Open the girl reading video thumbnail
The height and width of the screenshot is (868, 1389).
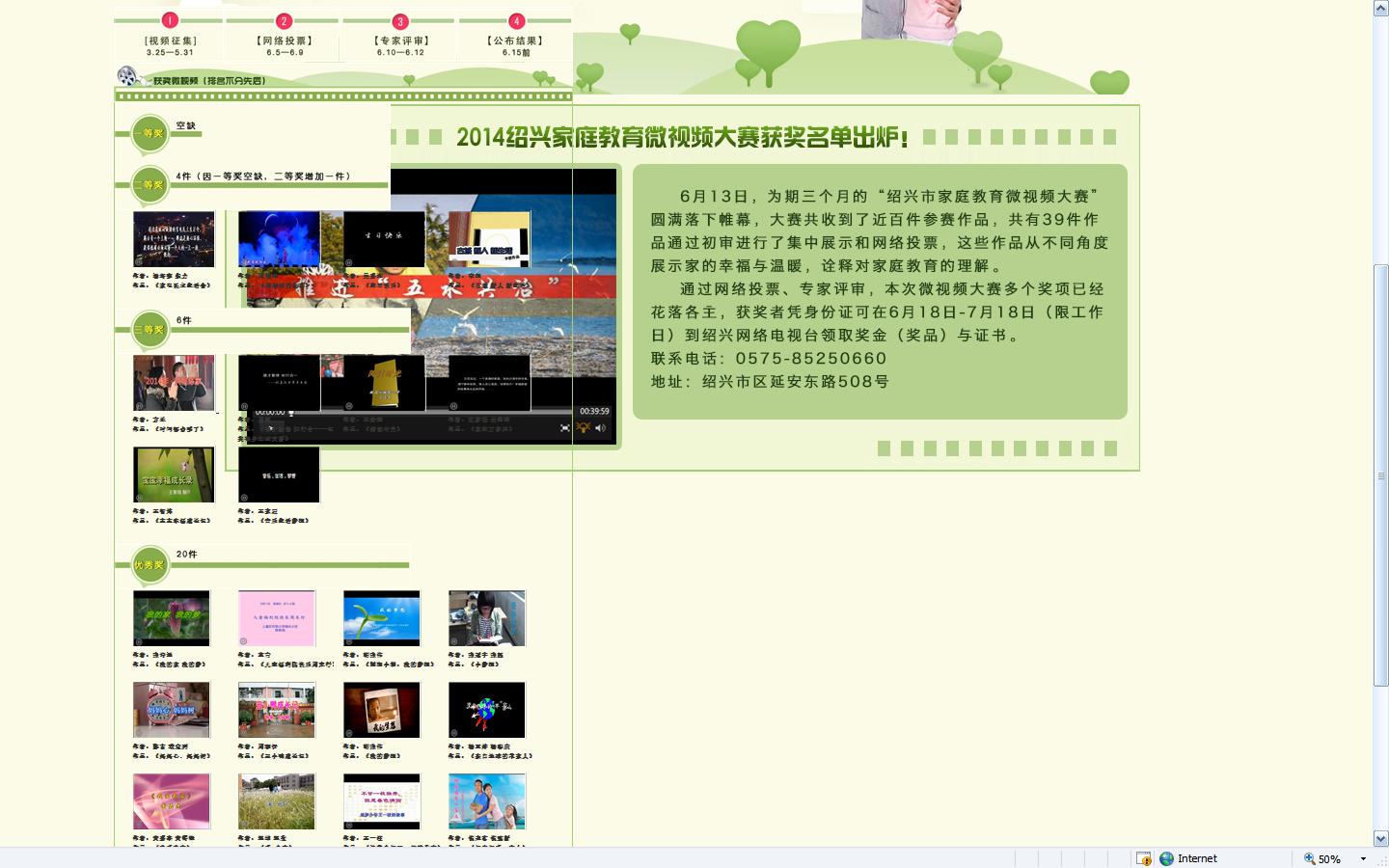pos(487,618)
